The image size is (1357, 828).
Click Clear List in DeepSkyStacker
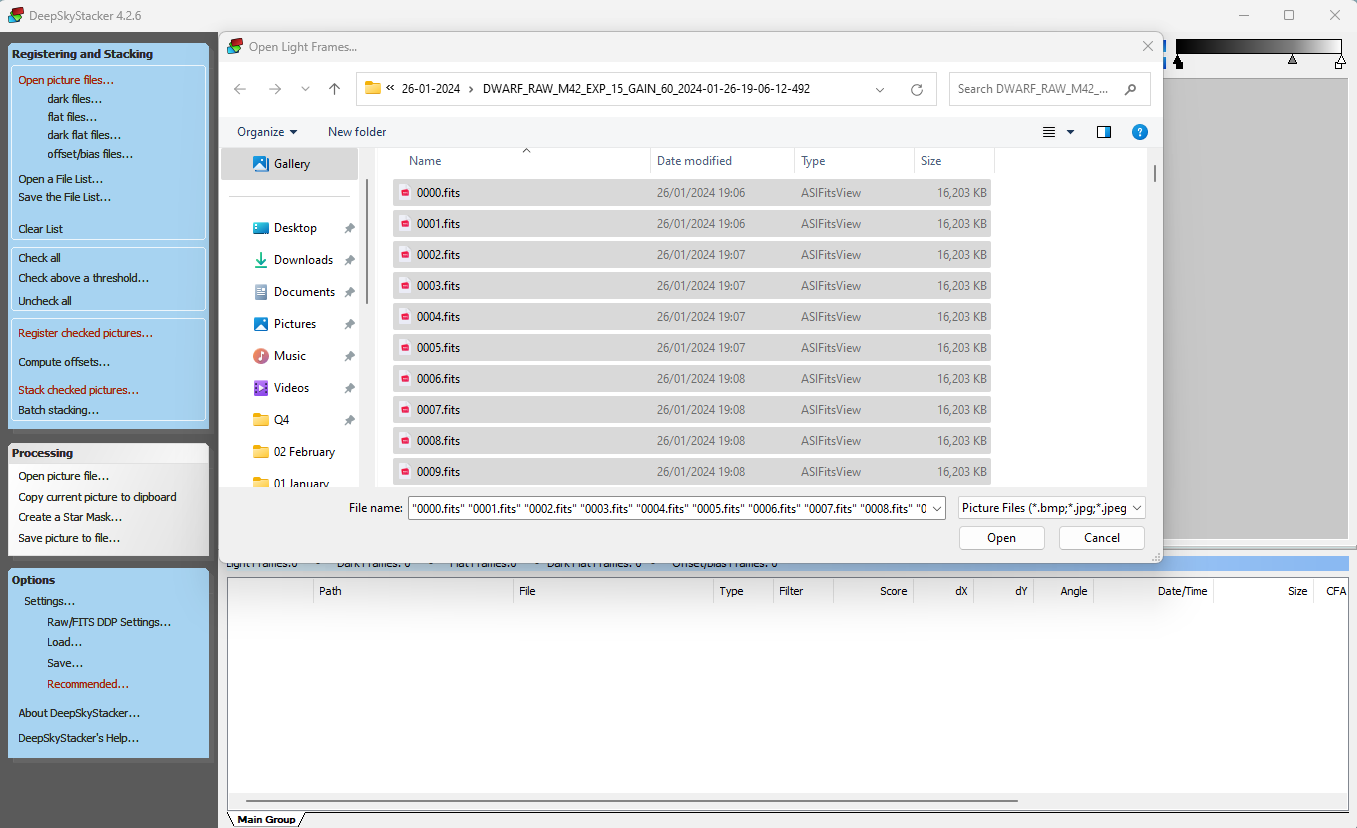[40, 229]
